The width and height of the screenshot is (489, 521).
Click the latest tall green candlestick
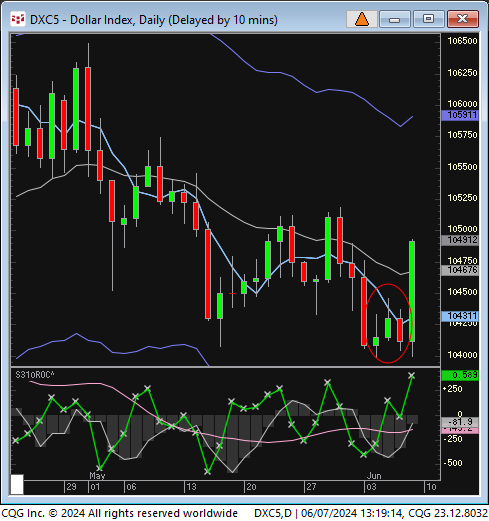(x=412, y=291)
